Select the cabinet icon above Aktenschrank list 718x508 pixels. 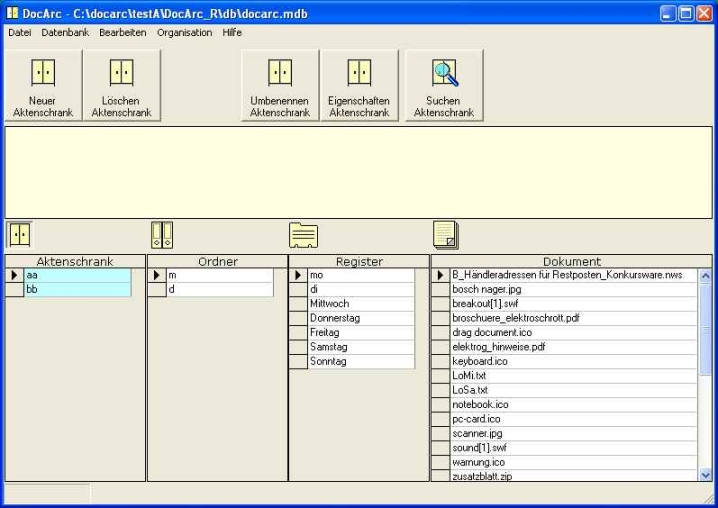20,235
